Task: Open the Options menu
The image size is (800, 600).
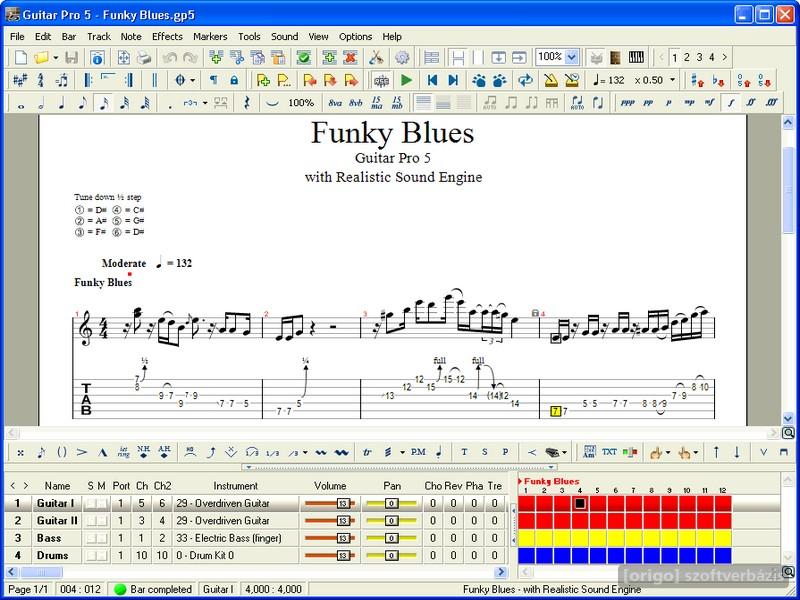Action: [x=355, y=37]
